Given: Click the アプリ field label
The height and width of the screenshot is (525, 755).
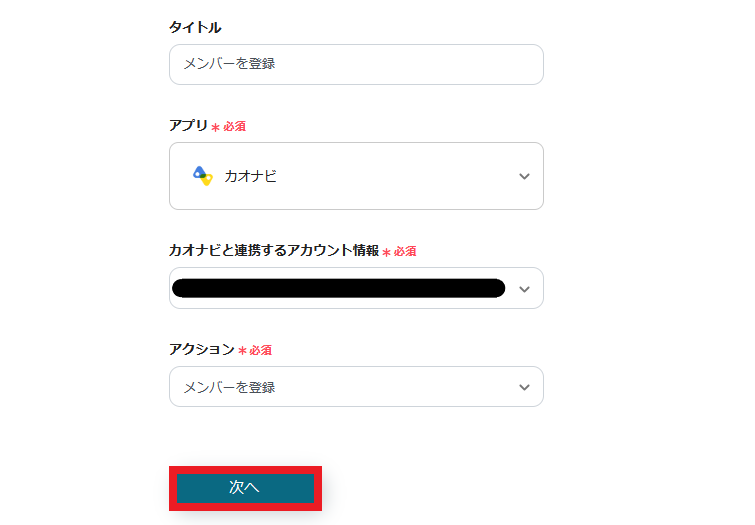Looking at the screenshot, I should coord(188,126).
